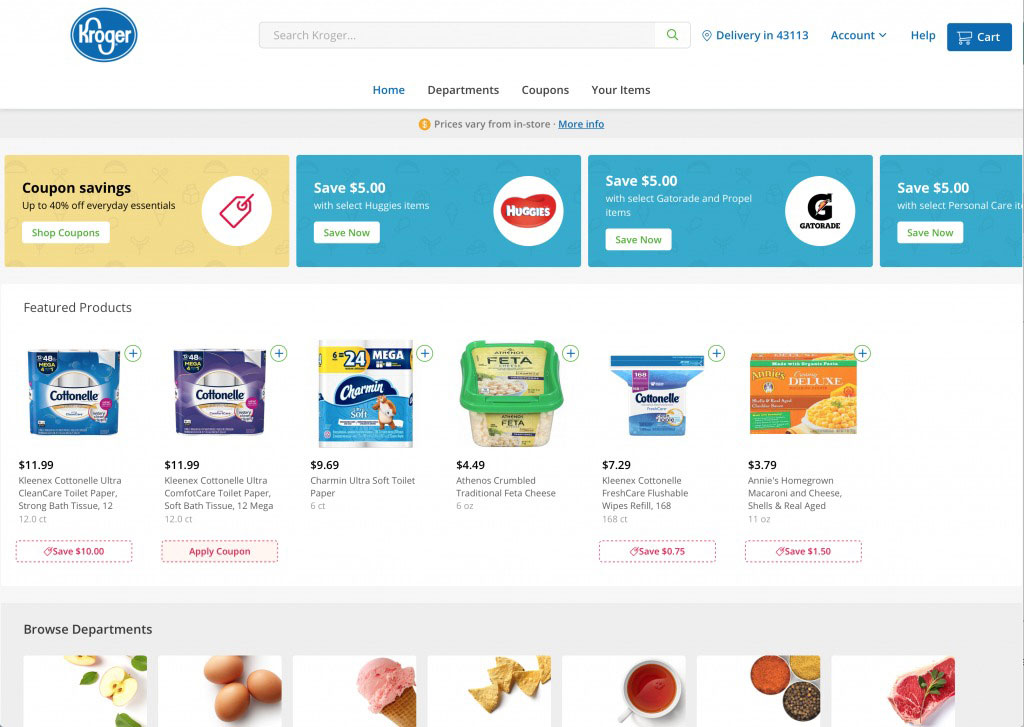Click in the Search Kroger field
This screenshot has height=727, width=1024.
pyautogui.click(x=457, y=35)
